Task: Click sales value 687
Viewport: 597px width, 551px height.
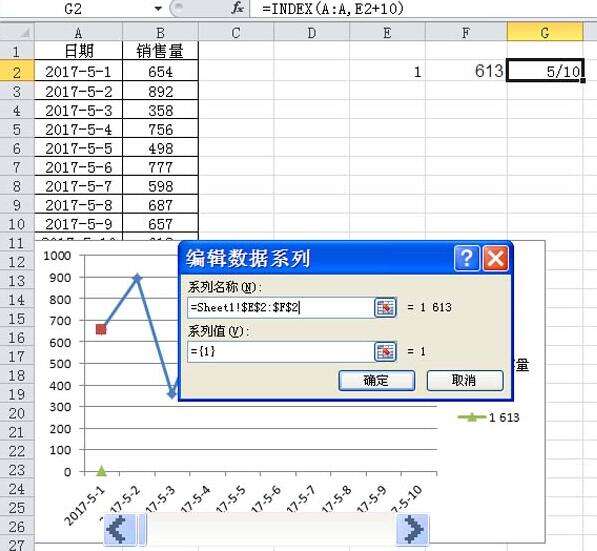Action: (x=160, y=205)
